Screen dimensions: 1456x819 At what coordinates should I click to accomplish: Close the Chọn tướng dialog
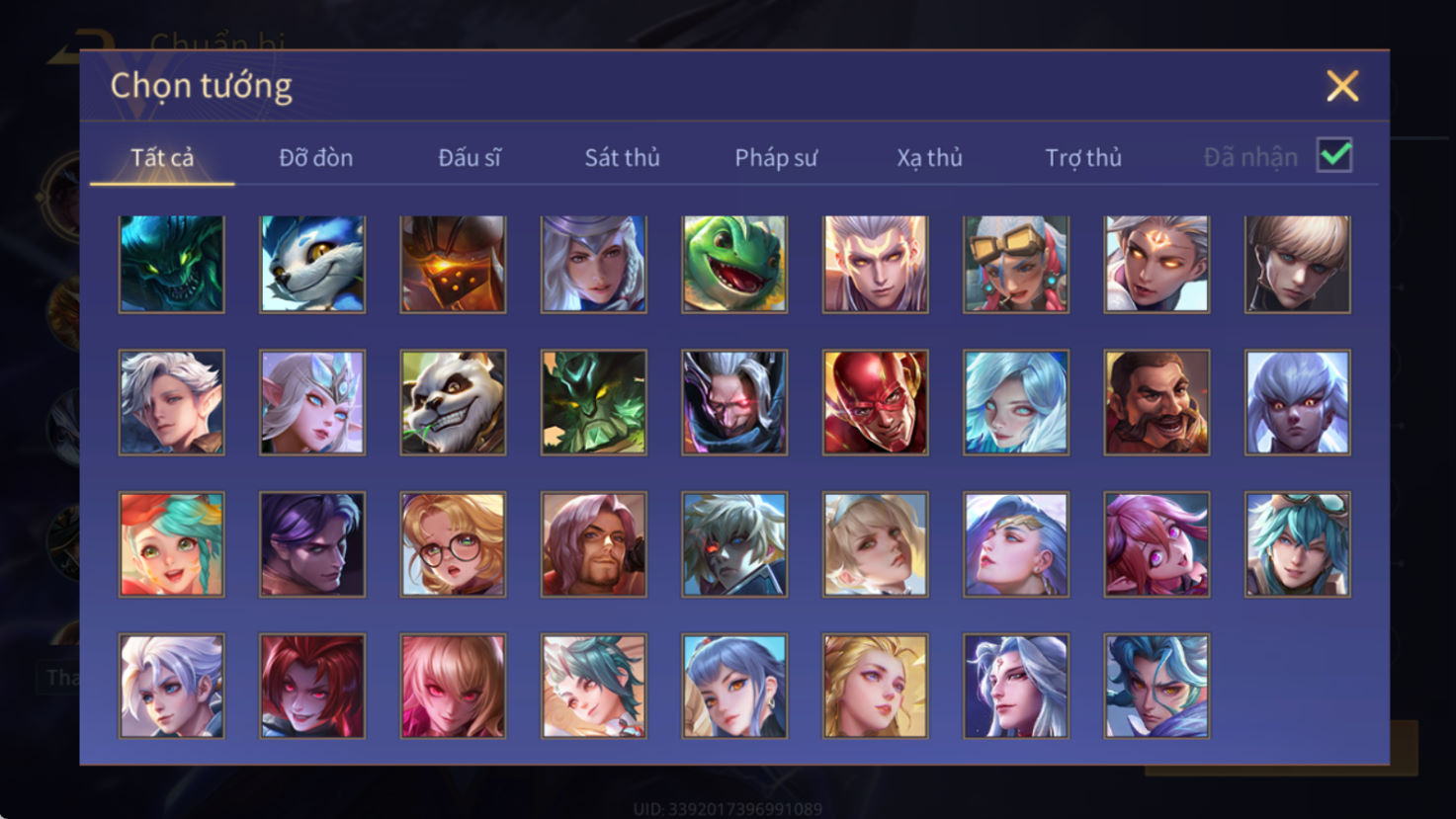click(x=1342, y=86)
